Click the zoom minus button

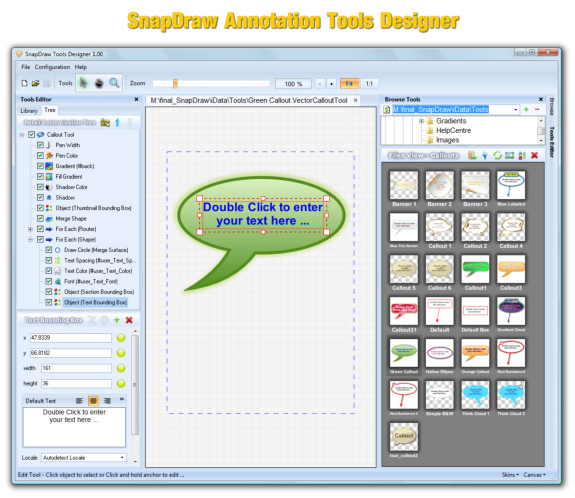[x=320, y=84]
